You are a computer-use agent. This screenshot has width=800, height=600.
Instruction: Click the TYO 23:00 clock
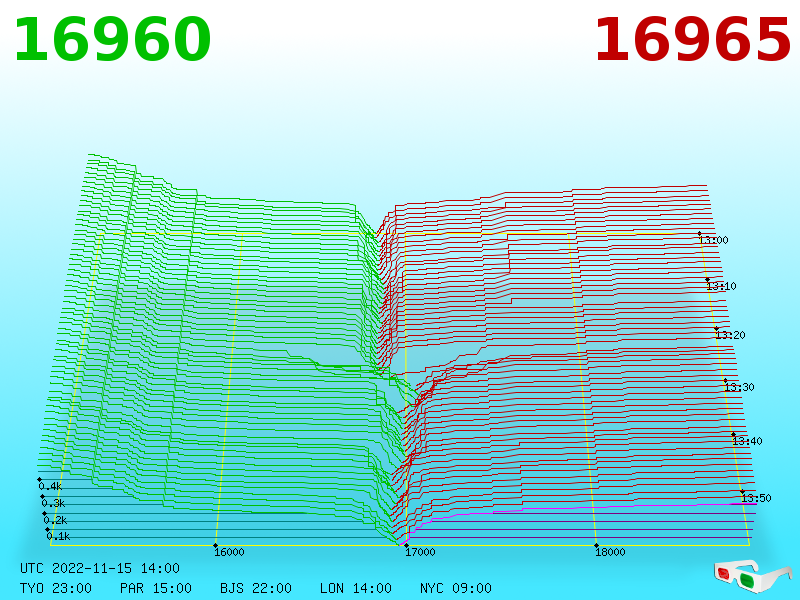(x=56, y=588)
